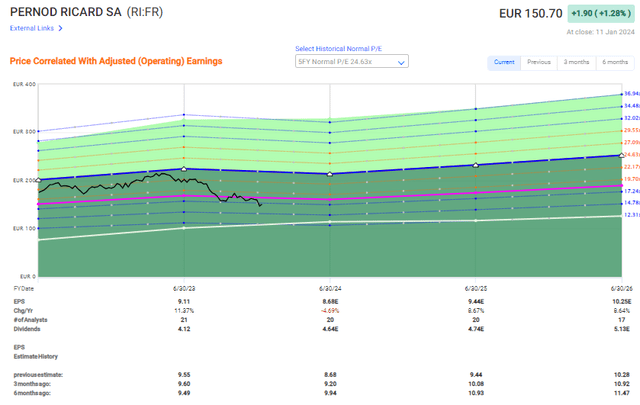Click the analyst count 17
Screen dimensions: 640x405
(x=622, y=320)
